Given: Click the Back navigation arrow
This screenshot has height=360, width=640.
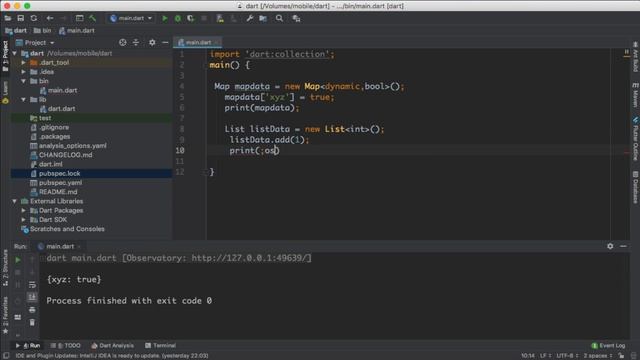Looking at the screenshot, I should 50,18.
